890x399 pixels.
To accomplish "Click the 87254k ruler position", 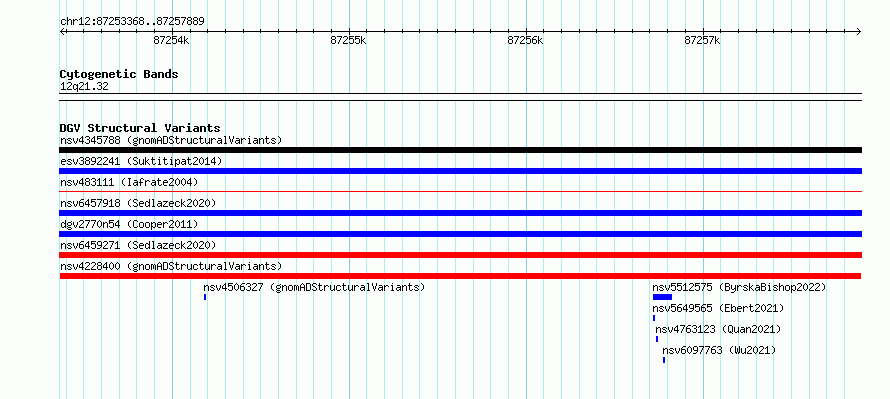I will point(171,40).
